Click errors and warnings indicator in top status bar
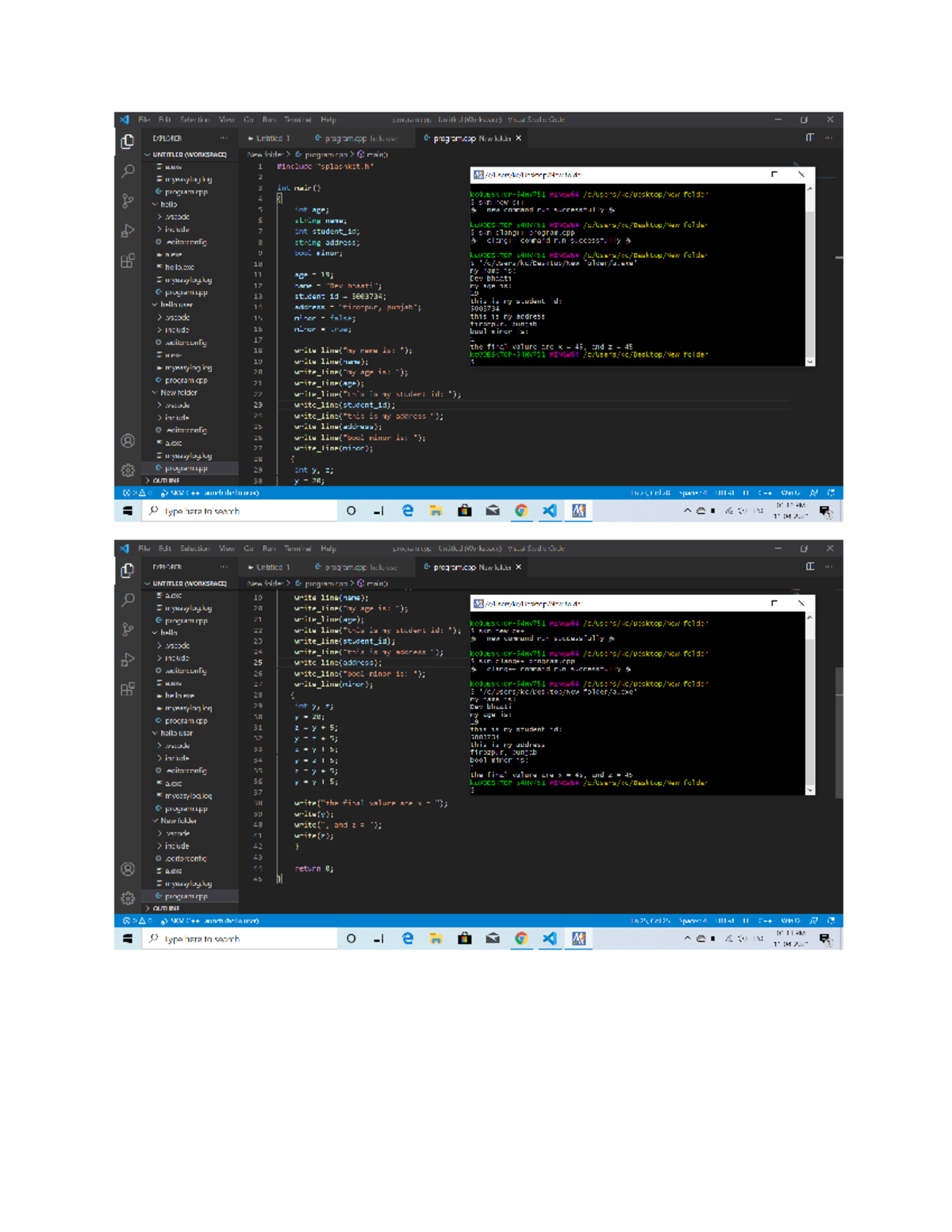Image resolution: width=952 pixels, height=1232 pixels. pos(135,493)
